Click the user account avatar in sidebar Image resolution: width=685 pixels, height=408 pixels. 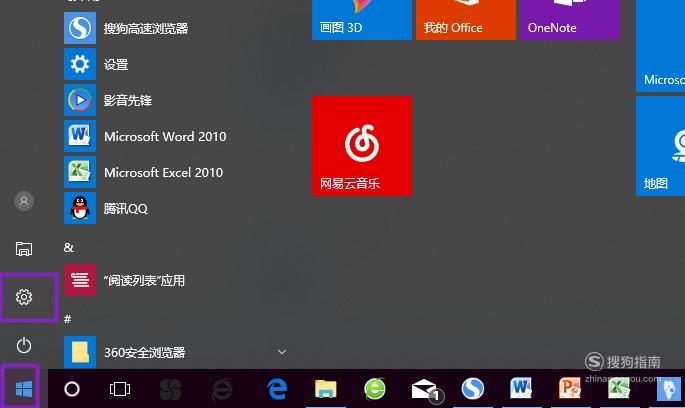(x=24, y=201)
